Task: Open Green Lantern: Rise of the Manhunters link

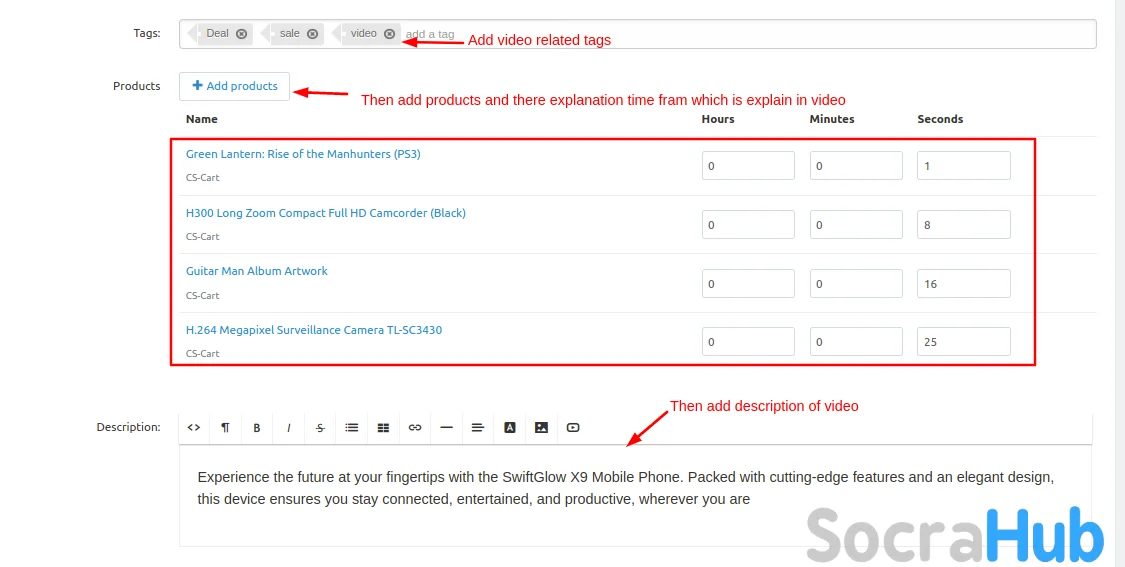Action: click(303, 154)
